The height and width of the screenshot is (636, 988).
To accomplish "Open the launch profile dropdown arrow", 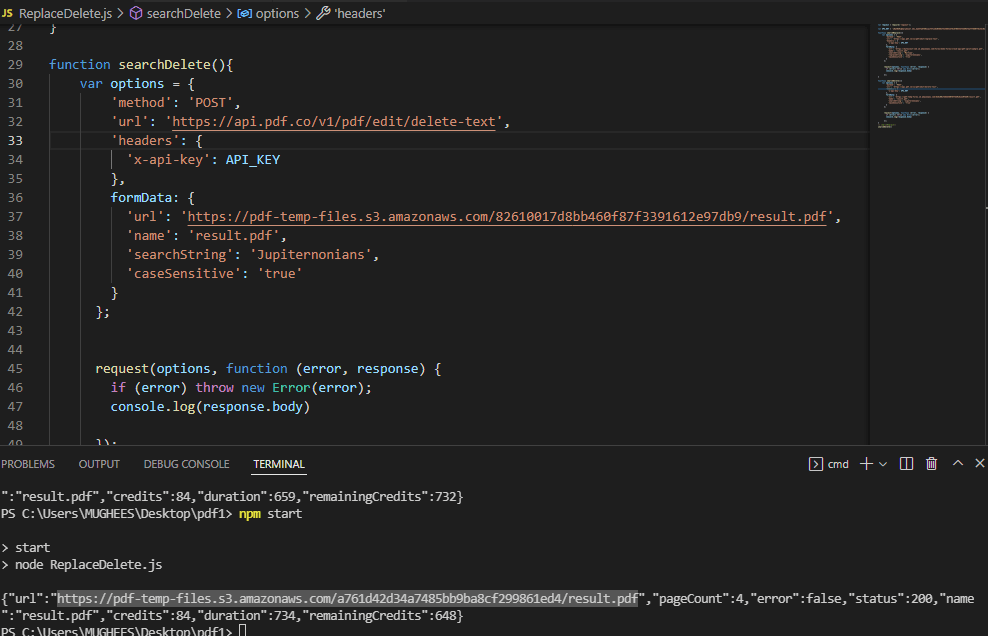I will click(x=882, y=464).
